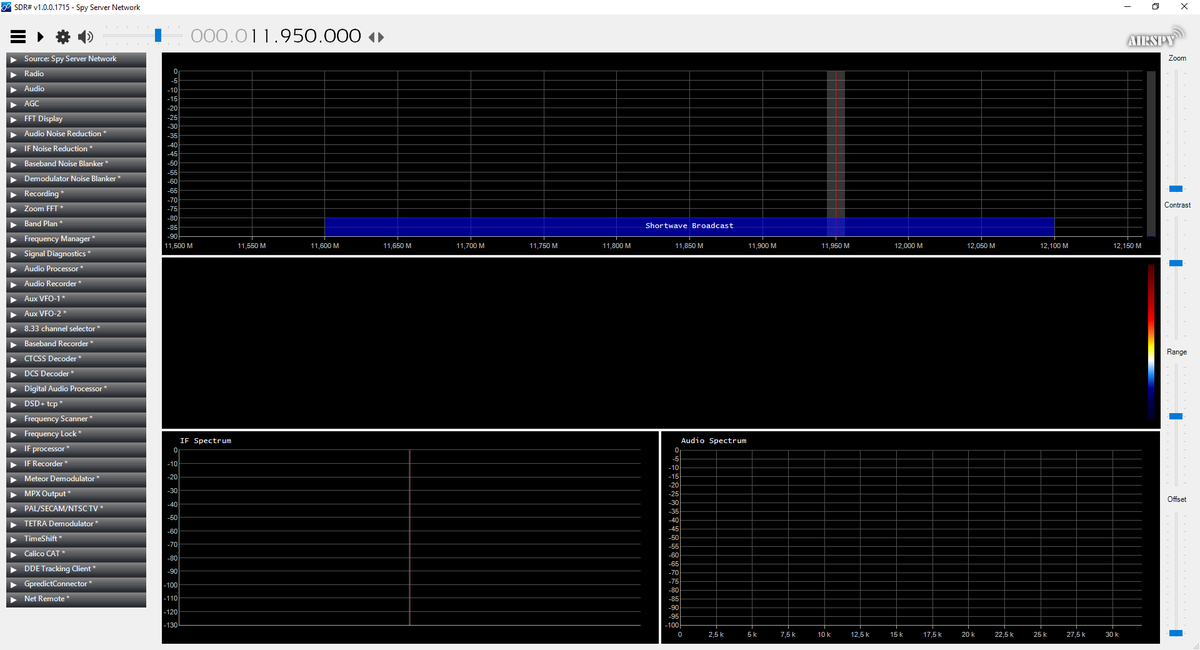Expand the Band Plan section

tap(75, 223)
